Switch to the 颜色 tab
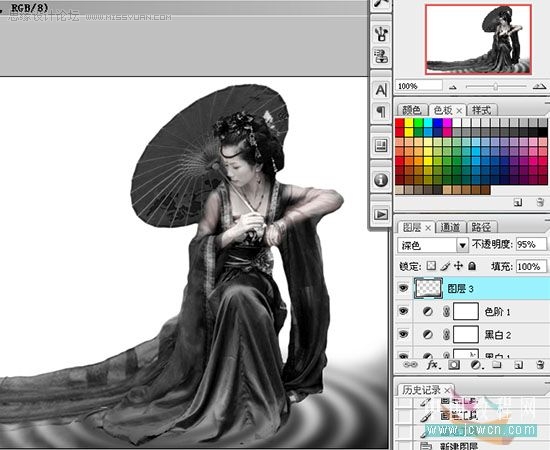Screen dimensions: 550x450 (412, 110)
